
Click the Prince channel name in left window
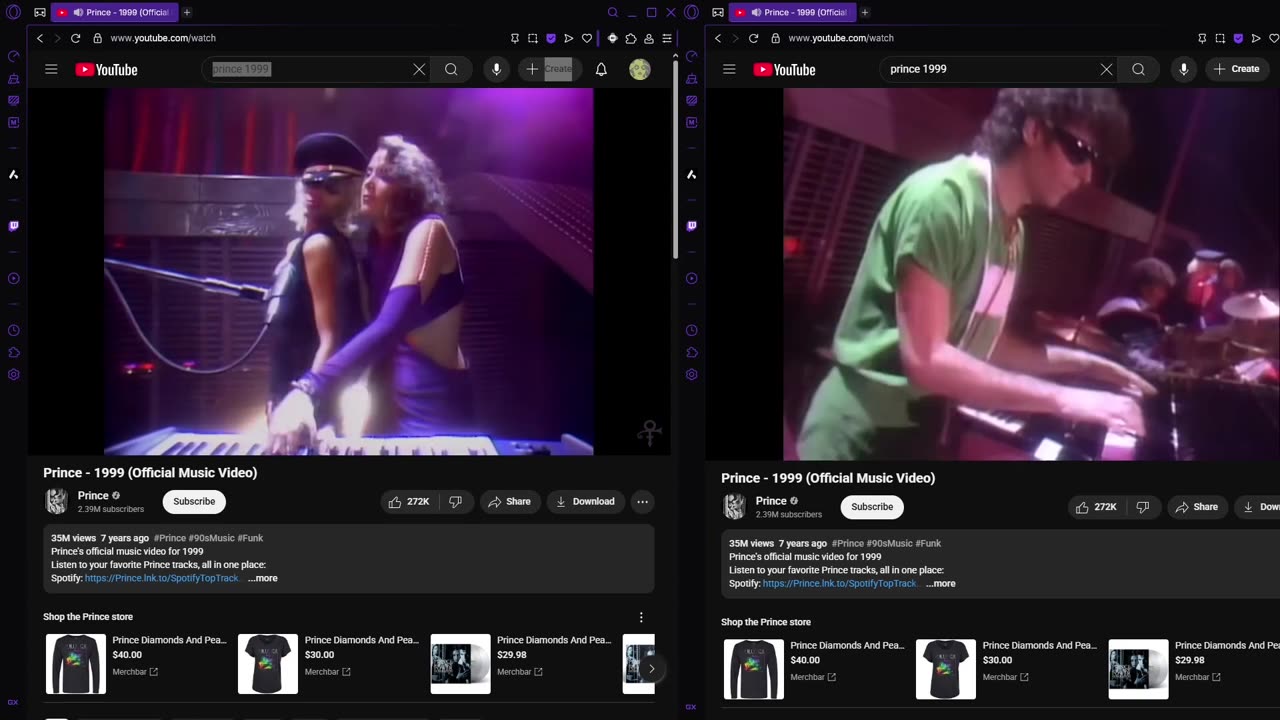point(93,496)
